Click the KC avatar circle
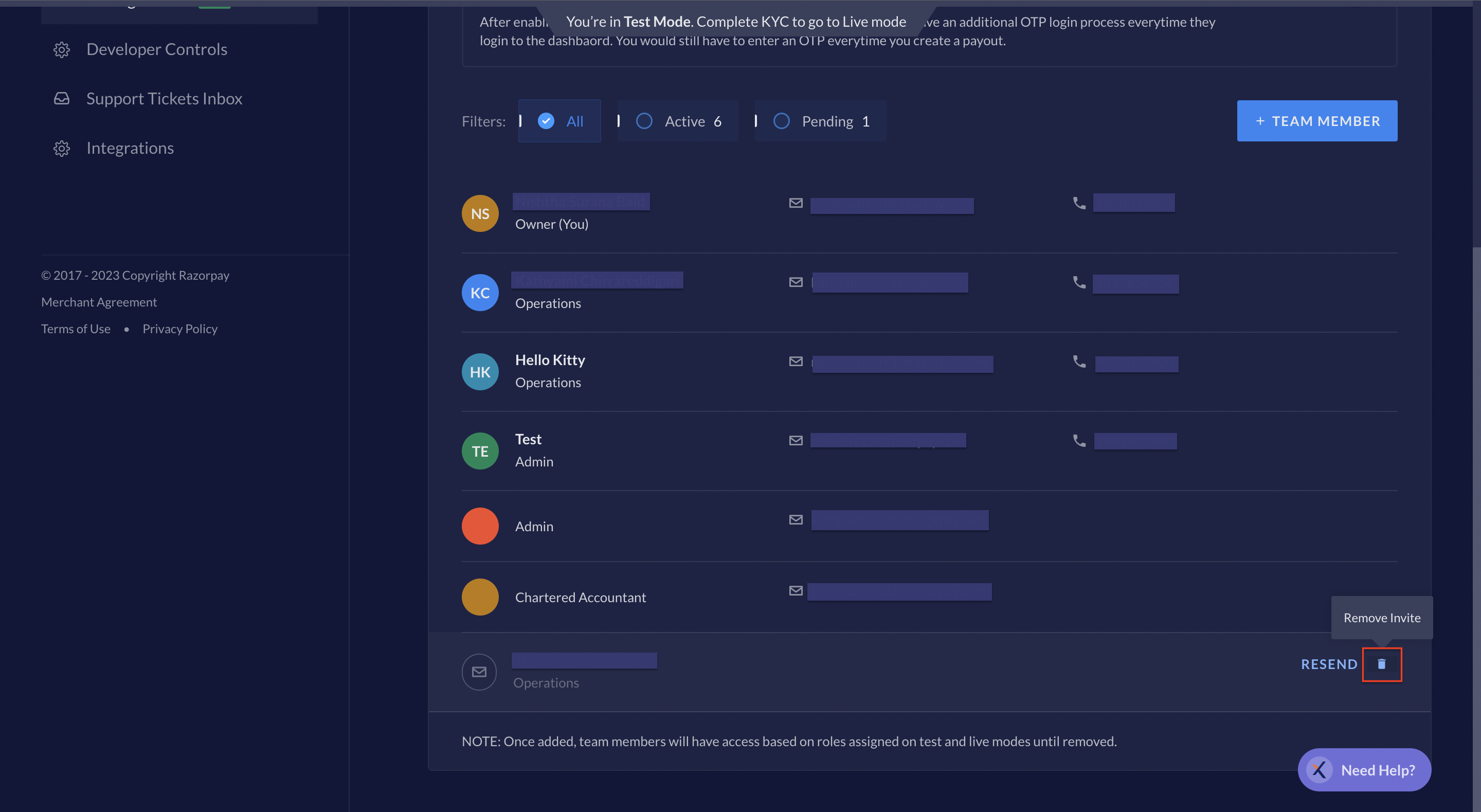1481x812 pixels. tap(480, 293)
